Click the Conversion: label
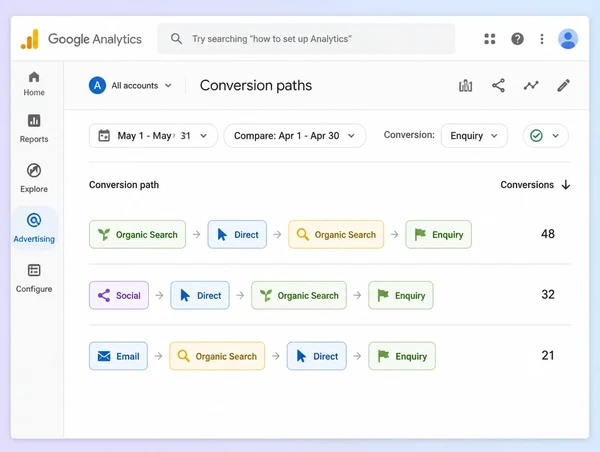The height and width of the screenshot is (452, 600). pos(409,135)
